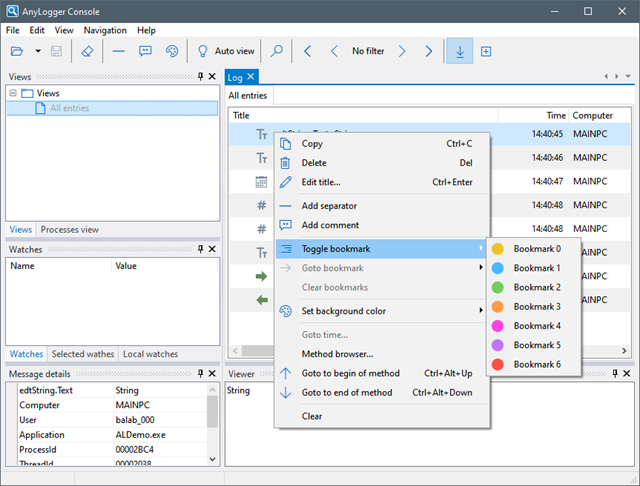This screenshot has width=640, height=486.
Task: Click the open folder toolbar icon
Action: coord(17,51)
